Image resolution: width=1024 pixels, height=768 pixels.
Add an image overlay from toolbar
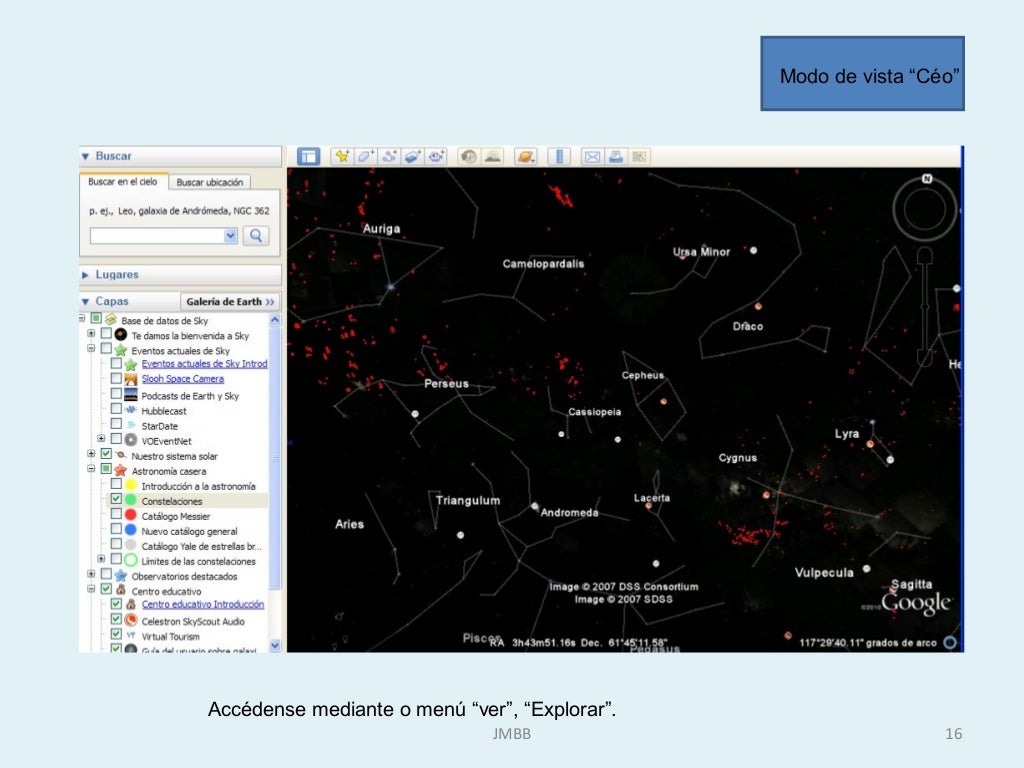point(413,157)
